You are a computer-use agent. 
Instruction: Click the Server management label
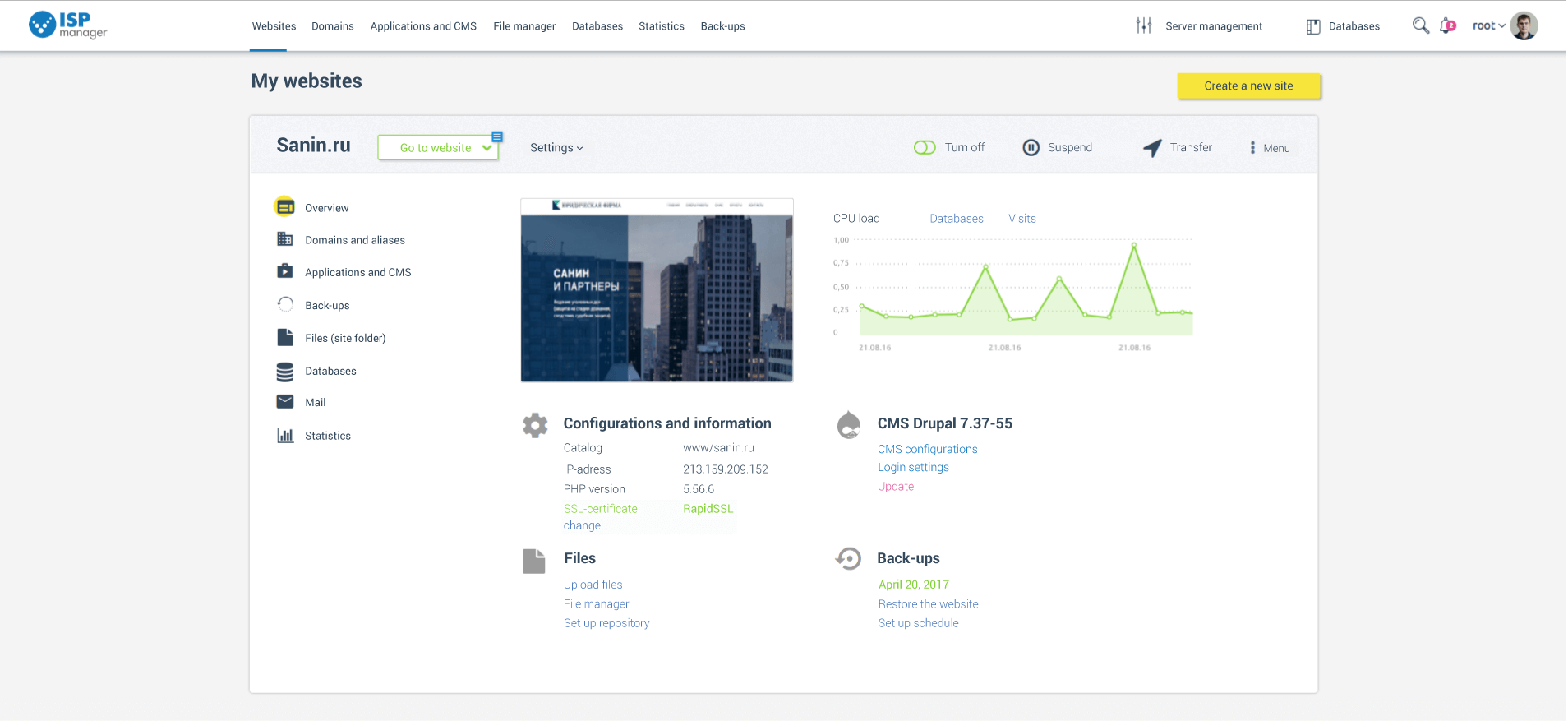(1214, 26)
